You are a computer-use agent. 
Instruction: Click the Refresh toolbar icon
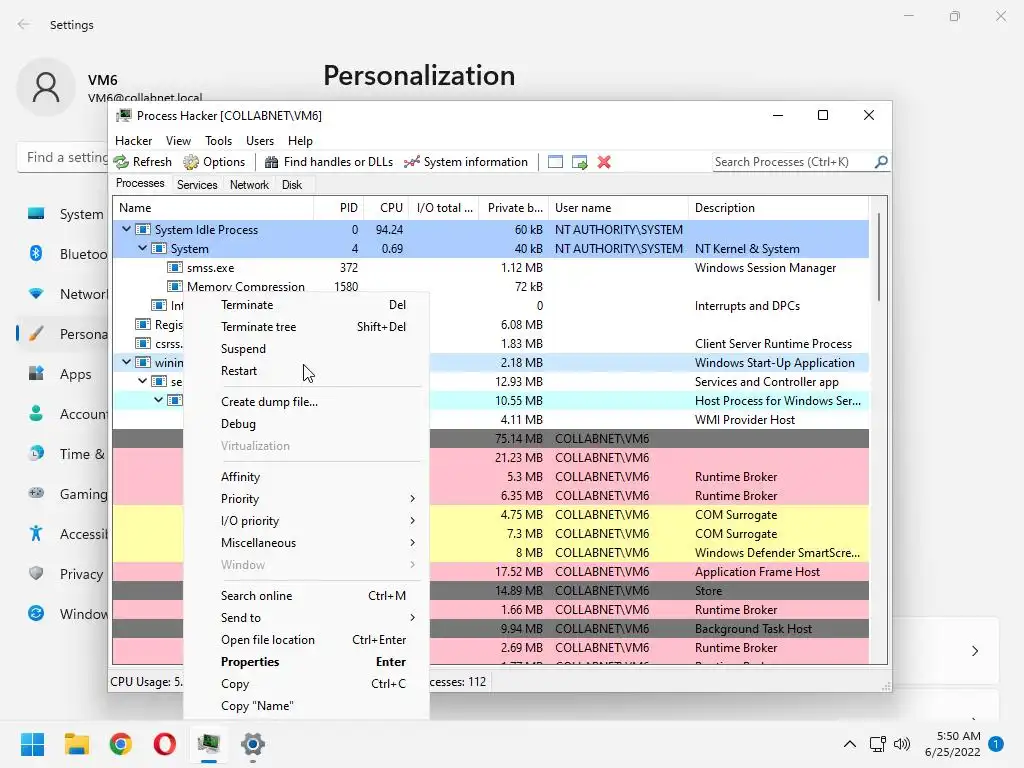[x=121, y=162]
